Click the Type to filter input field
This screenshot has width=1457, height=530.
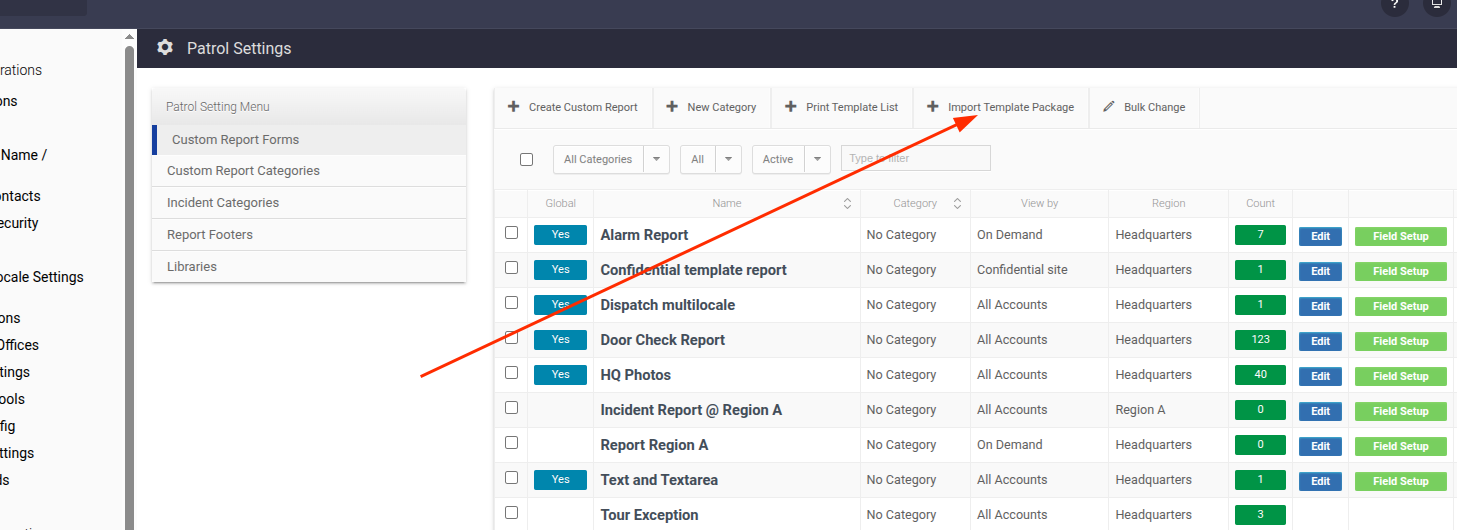[916, 158]
